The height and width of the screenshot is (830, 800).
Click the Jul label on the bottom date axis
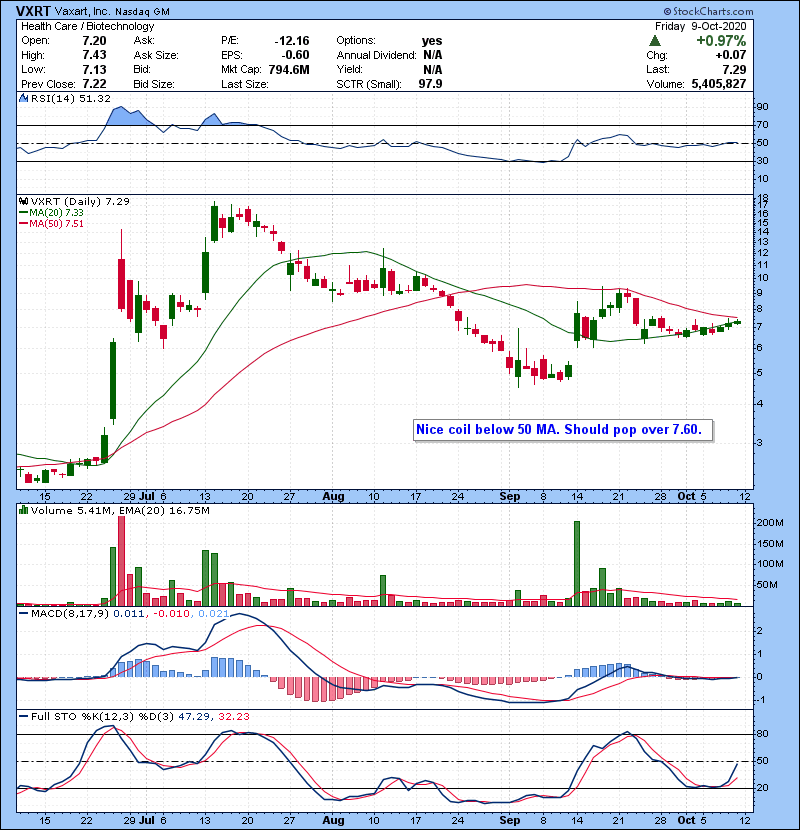pyautogui.click(x=147, y=820)
